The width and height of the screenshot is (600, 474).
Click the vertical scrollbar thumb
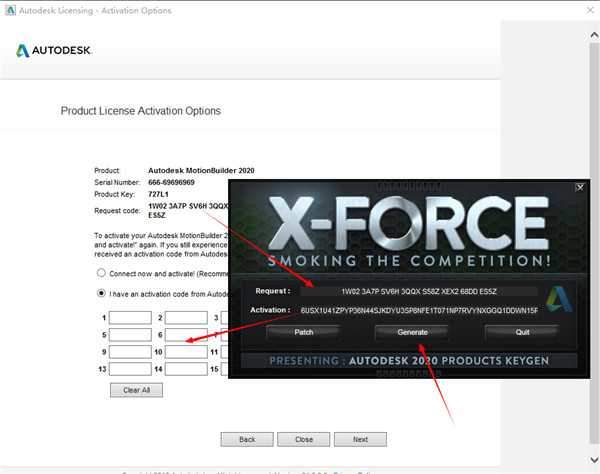594,245
